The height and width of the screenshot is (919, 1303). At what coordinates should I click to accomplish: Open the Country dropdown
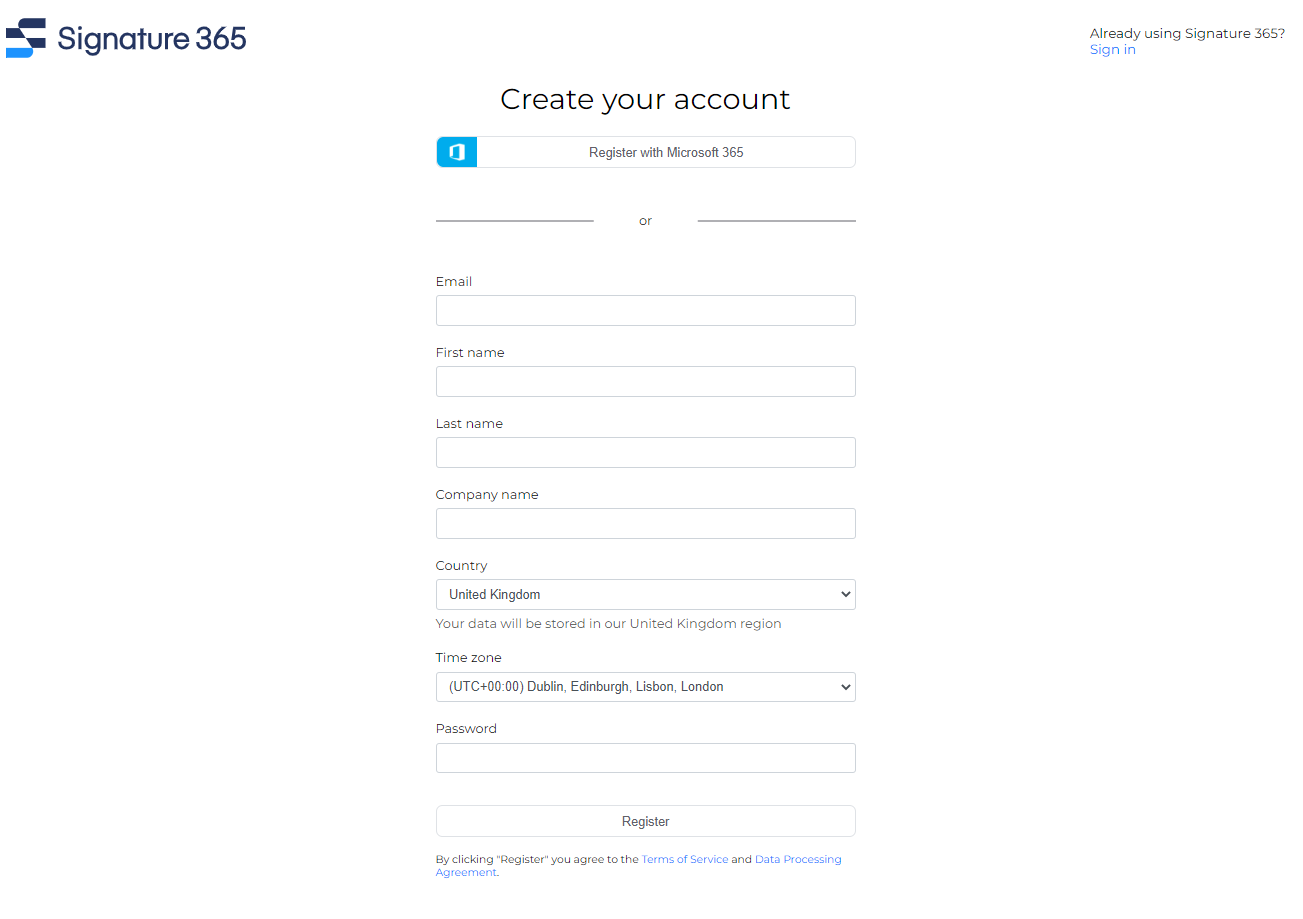646,594
